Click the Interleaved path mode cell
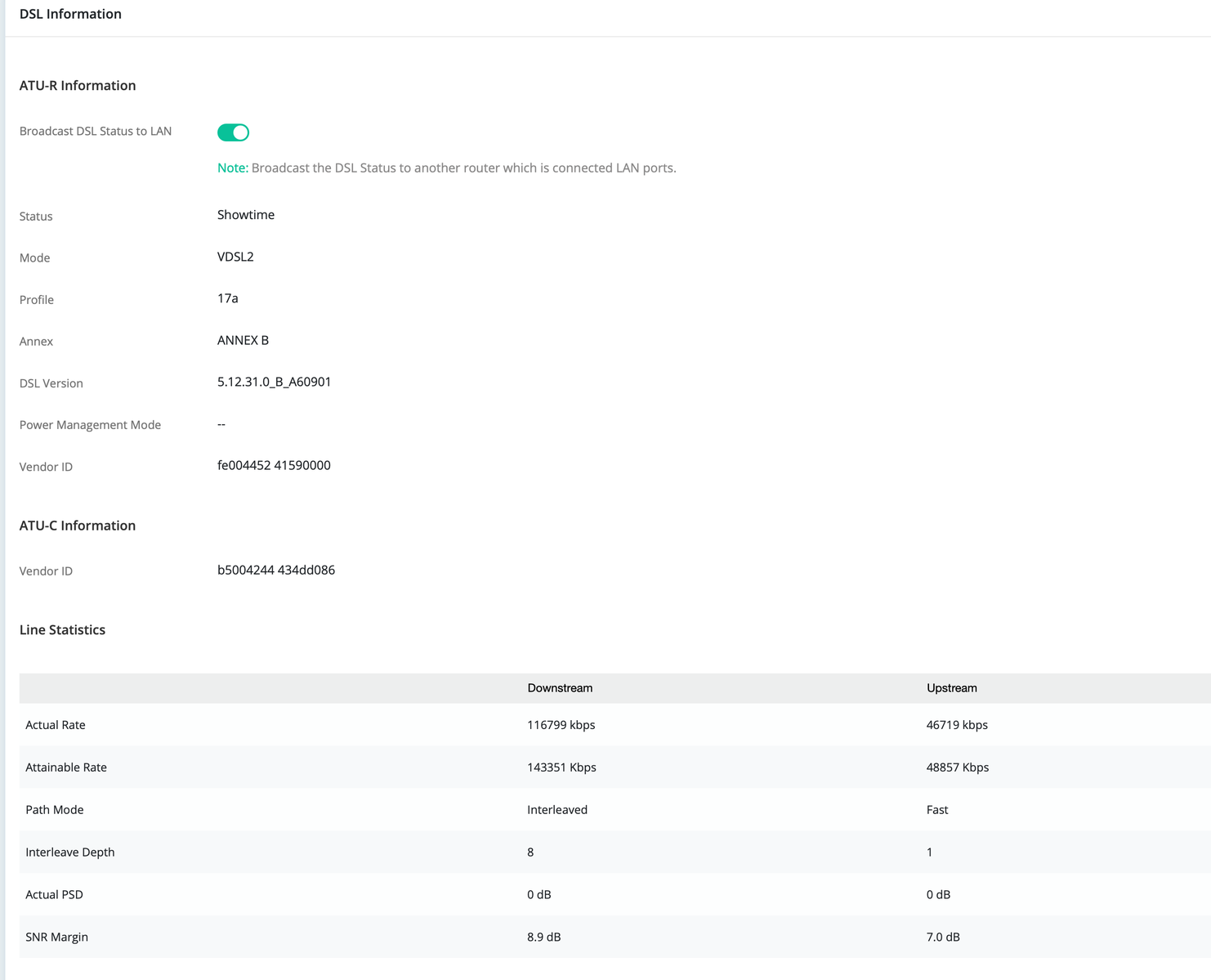This screenshot has width=1211, height=980. tap(556, 810)
